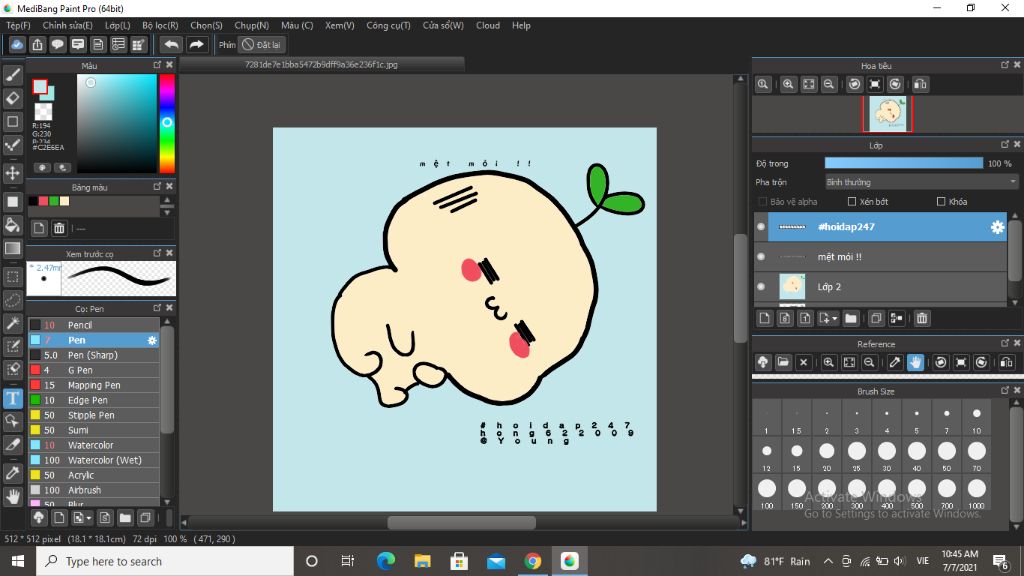The image size is (1024, 576).
Task: Hide the #hoidap247 layer
Action: [761, 227]
